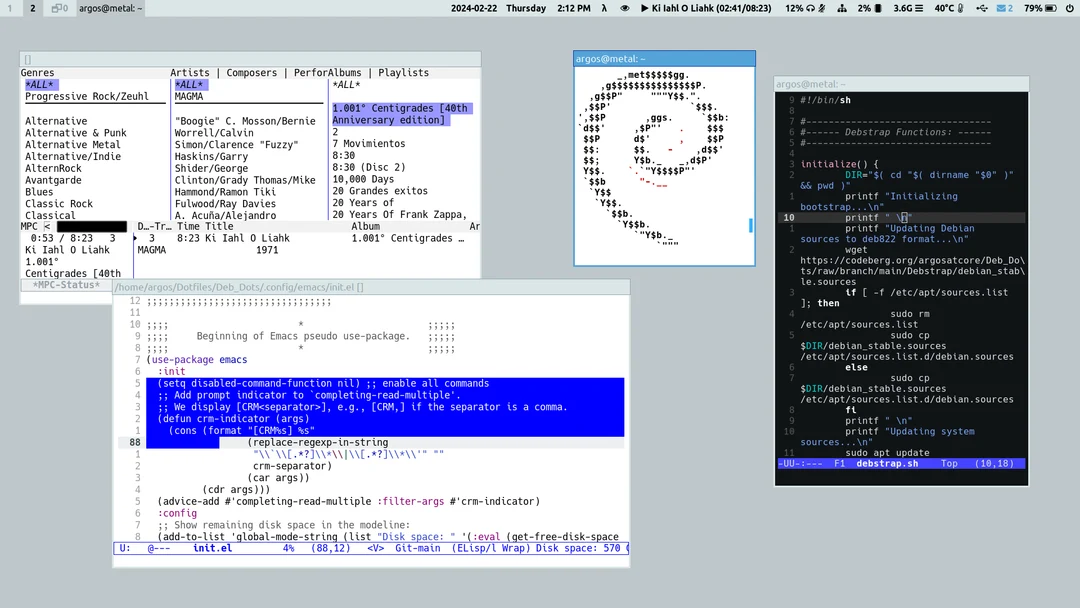
Task: Switch to workspace 1
Action: click(10, 8)
